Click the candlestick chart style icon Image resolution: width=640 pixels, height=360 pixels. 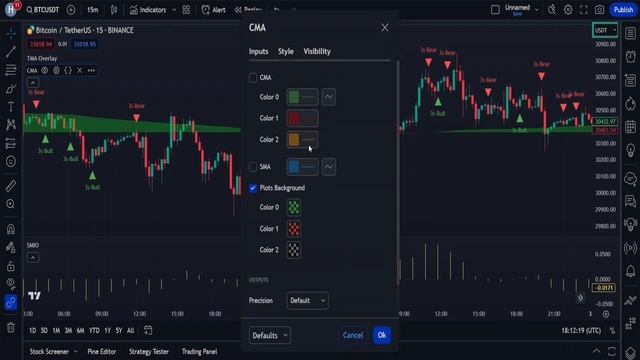(113, 10)
